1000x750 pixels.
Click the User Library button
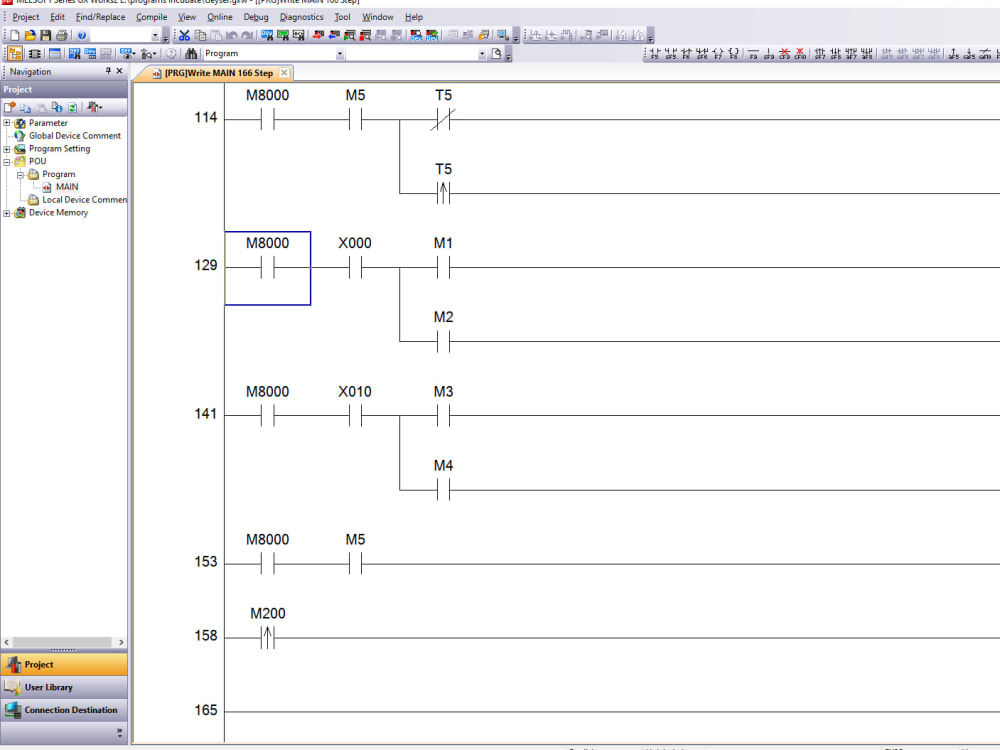pos(65,687)
